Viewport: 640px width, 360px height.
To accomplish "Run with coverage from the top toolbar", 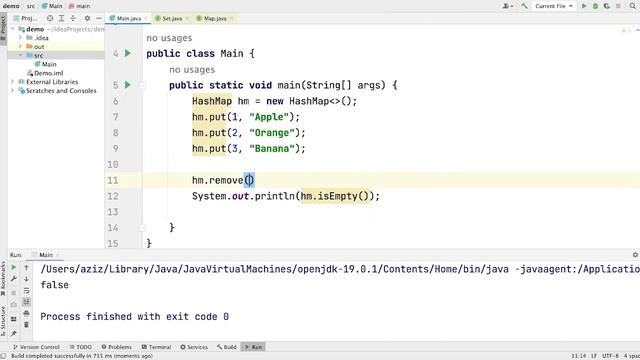I will coord(607,6).
